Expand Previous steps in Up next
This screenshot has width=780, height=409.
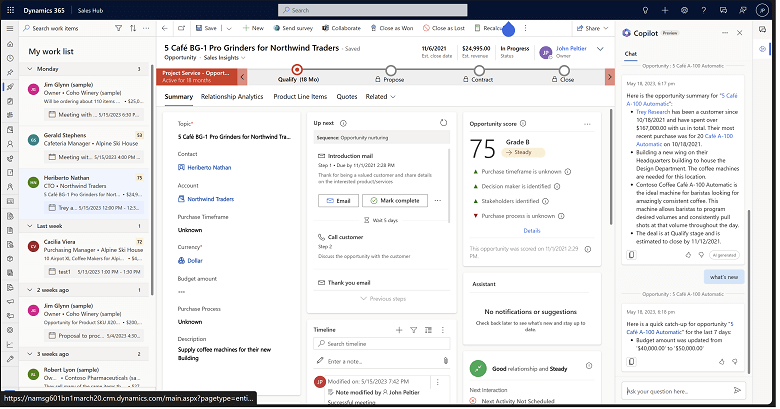[383, 299]
